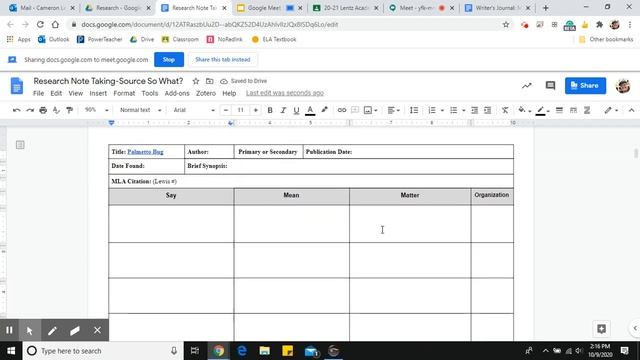Open the Arial font dropdown
640x360 pixels.
pyautogui.click(x=193, y=110)
